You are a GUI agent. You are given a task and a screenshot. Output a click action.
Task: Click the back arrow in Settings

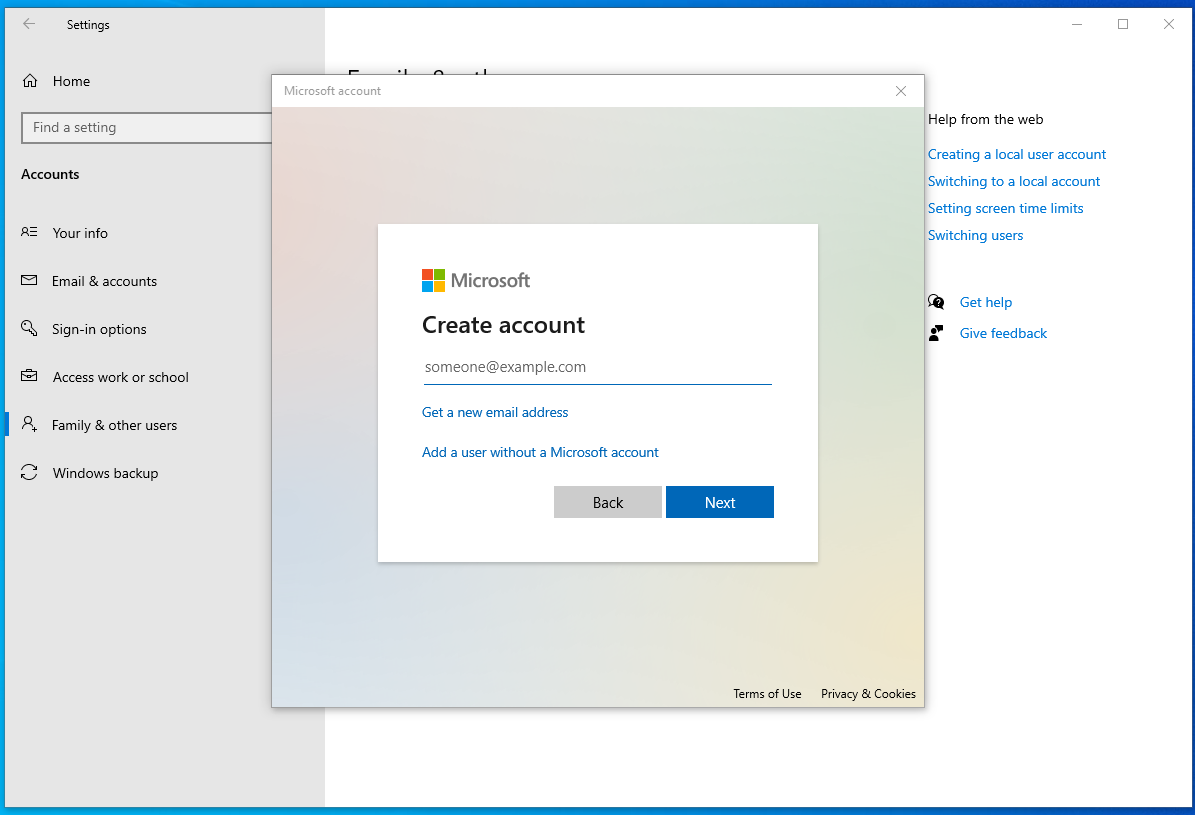pos(29,24)
